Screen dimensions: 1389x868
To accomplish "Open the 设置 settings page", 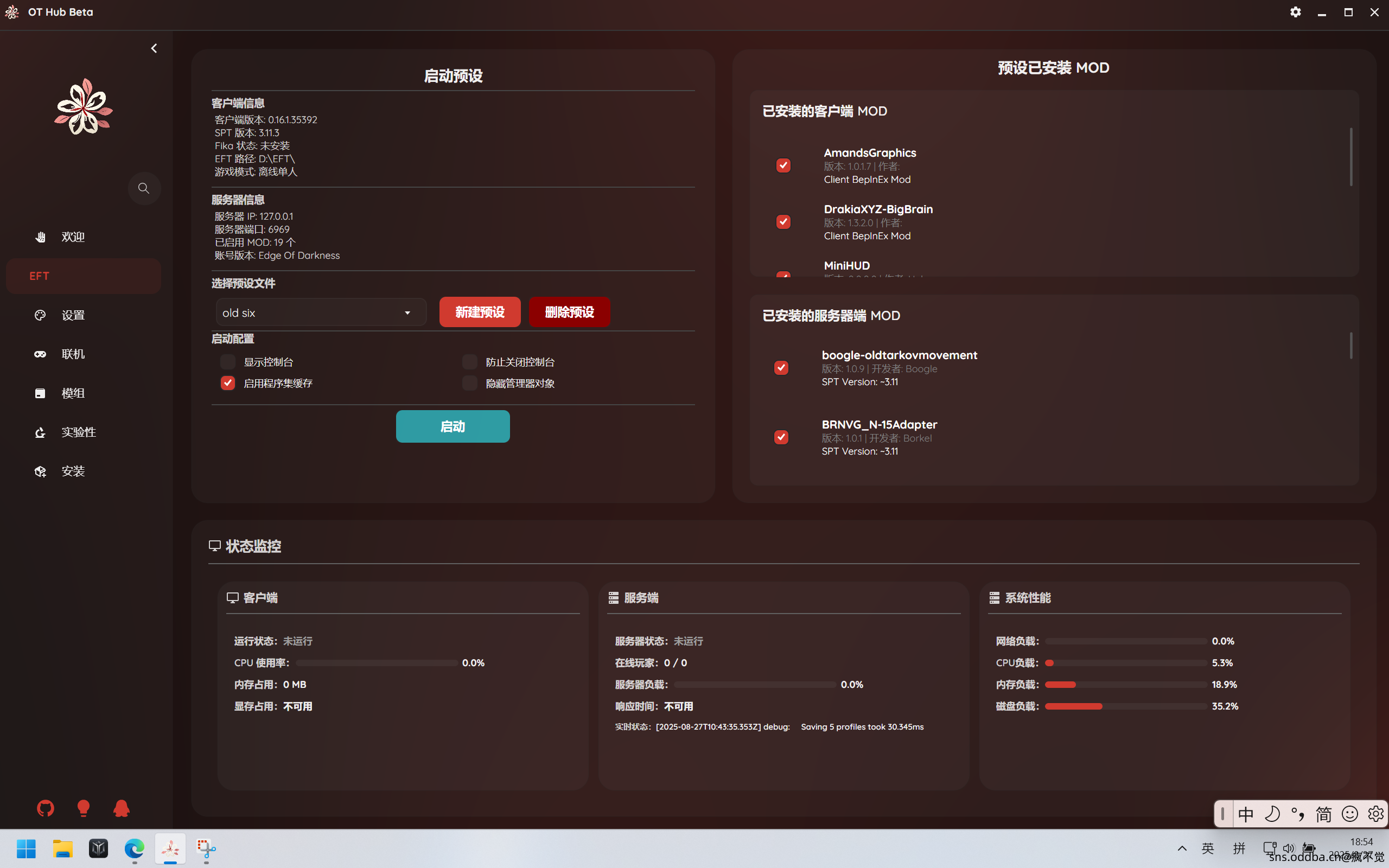I will pyautogui.click(x=83, y=315).
